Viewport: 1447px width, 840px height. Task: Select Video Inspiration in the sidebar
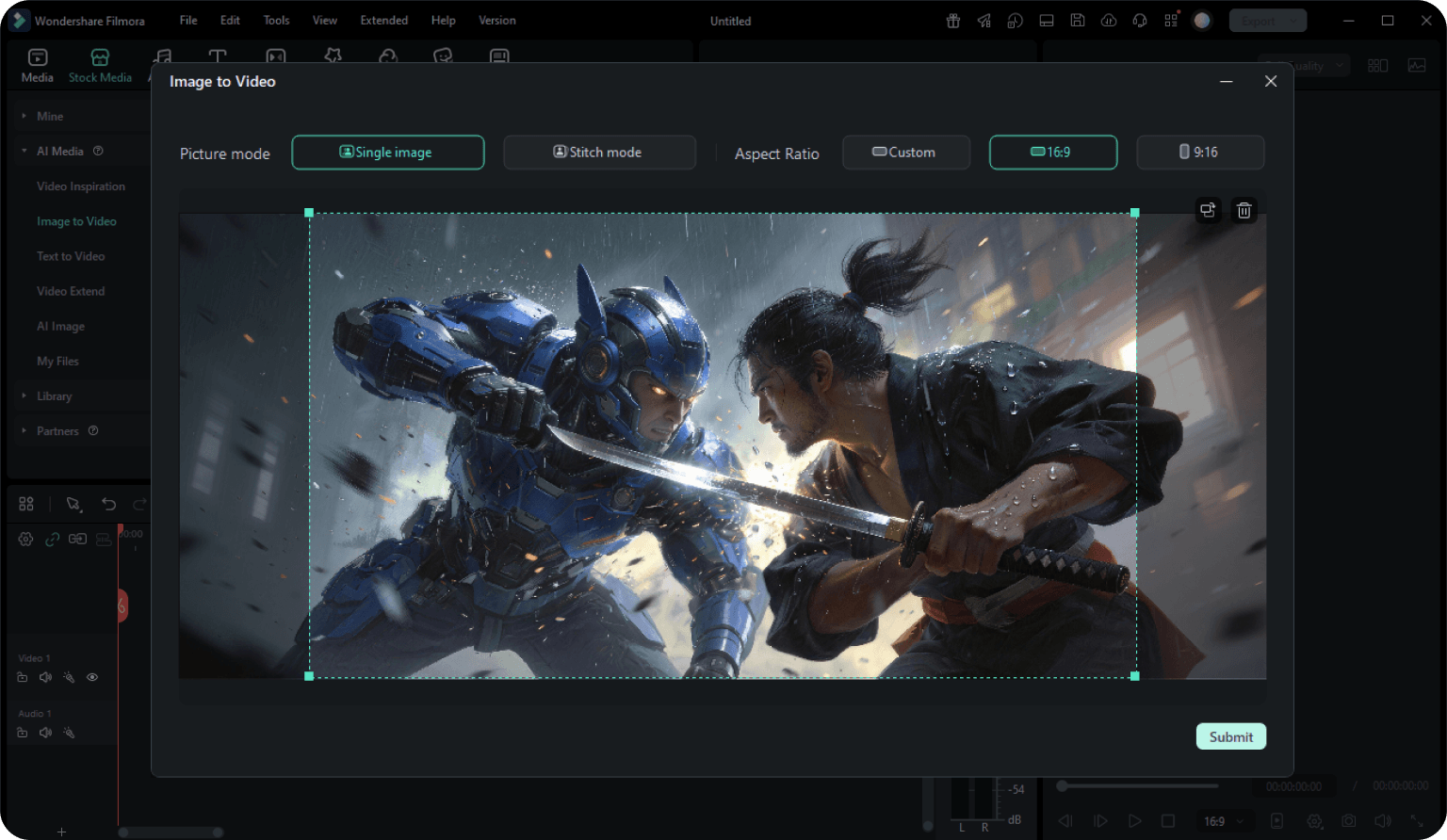pos(81,186)
